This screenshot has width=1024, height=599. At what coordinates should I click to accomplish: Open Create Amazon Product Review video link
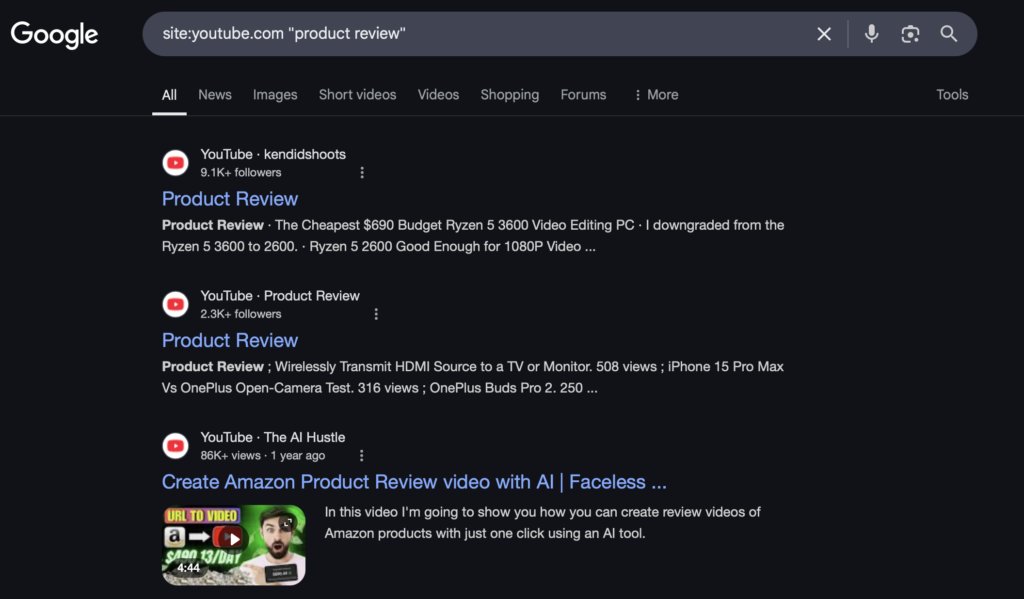point(414,482)
